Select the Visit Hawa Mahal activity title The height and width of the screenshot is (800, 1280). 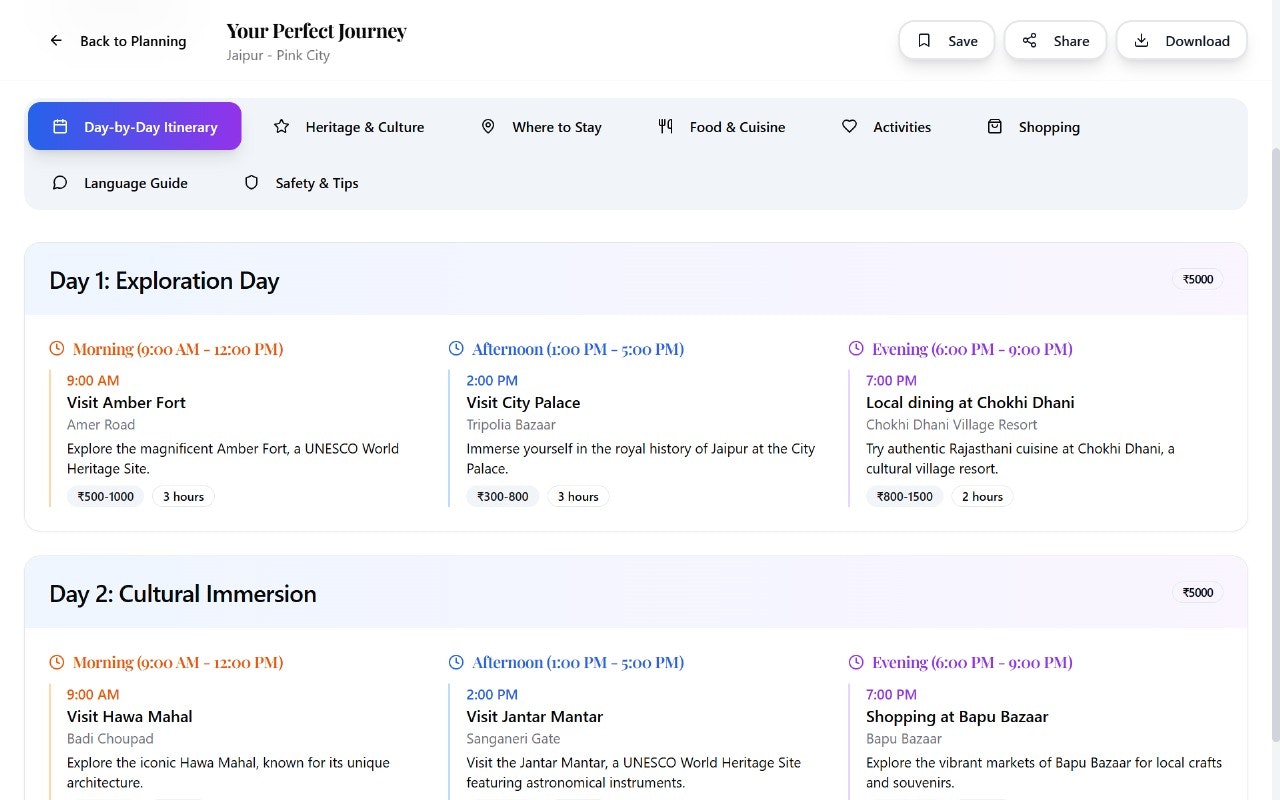point(130,716)
